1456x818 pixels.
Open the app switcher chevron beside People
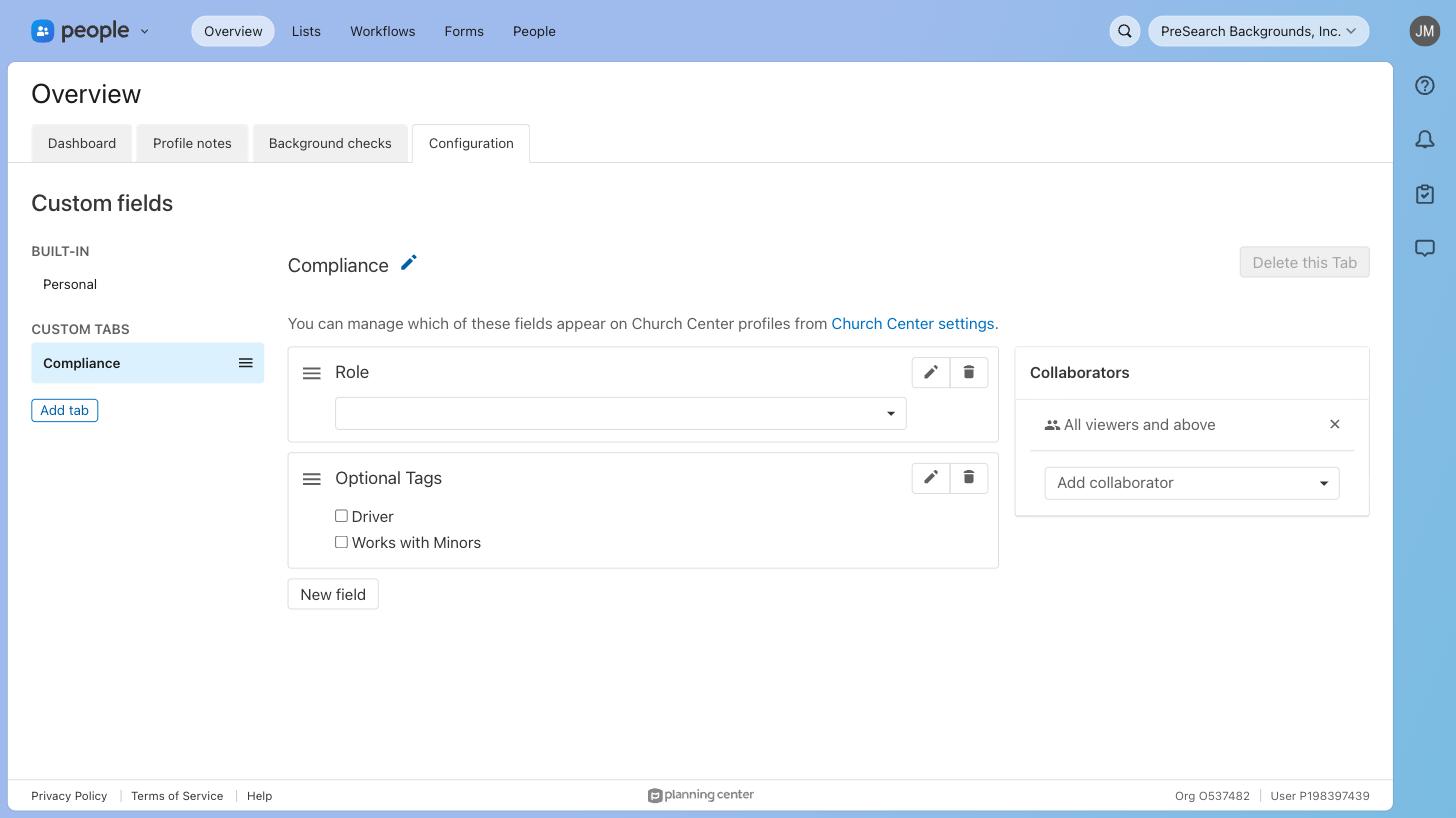click(144, 31)
